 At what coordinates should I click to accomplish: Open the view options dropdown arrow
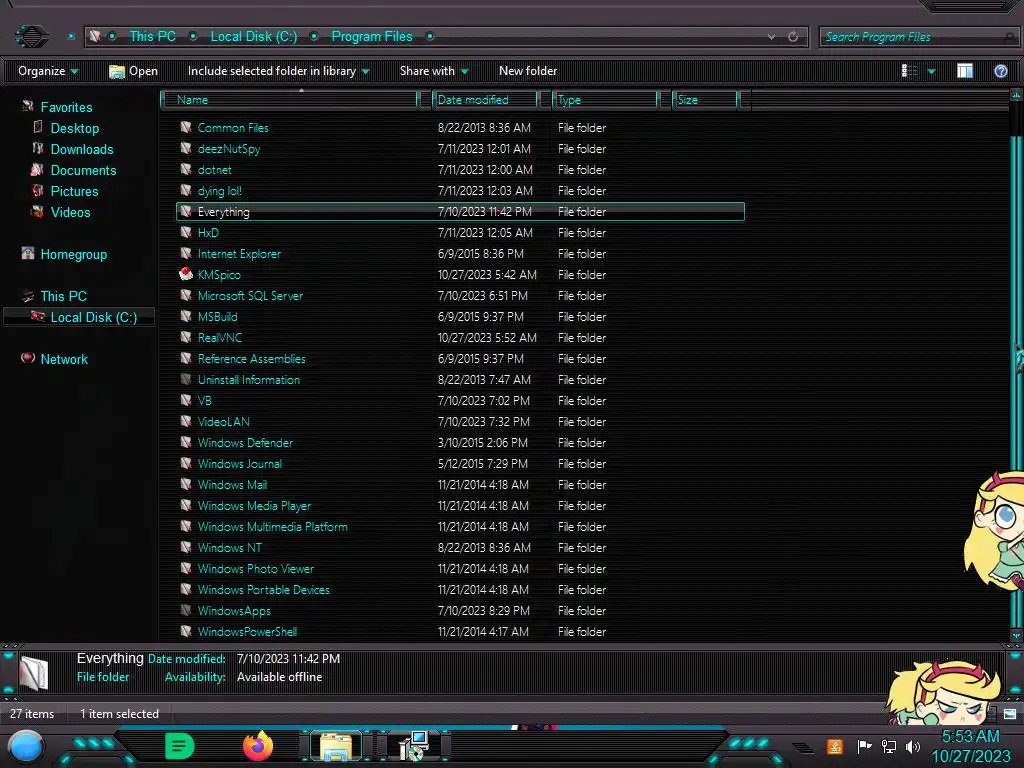click(x=931, y=71)
